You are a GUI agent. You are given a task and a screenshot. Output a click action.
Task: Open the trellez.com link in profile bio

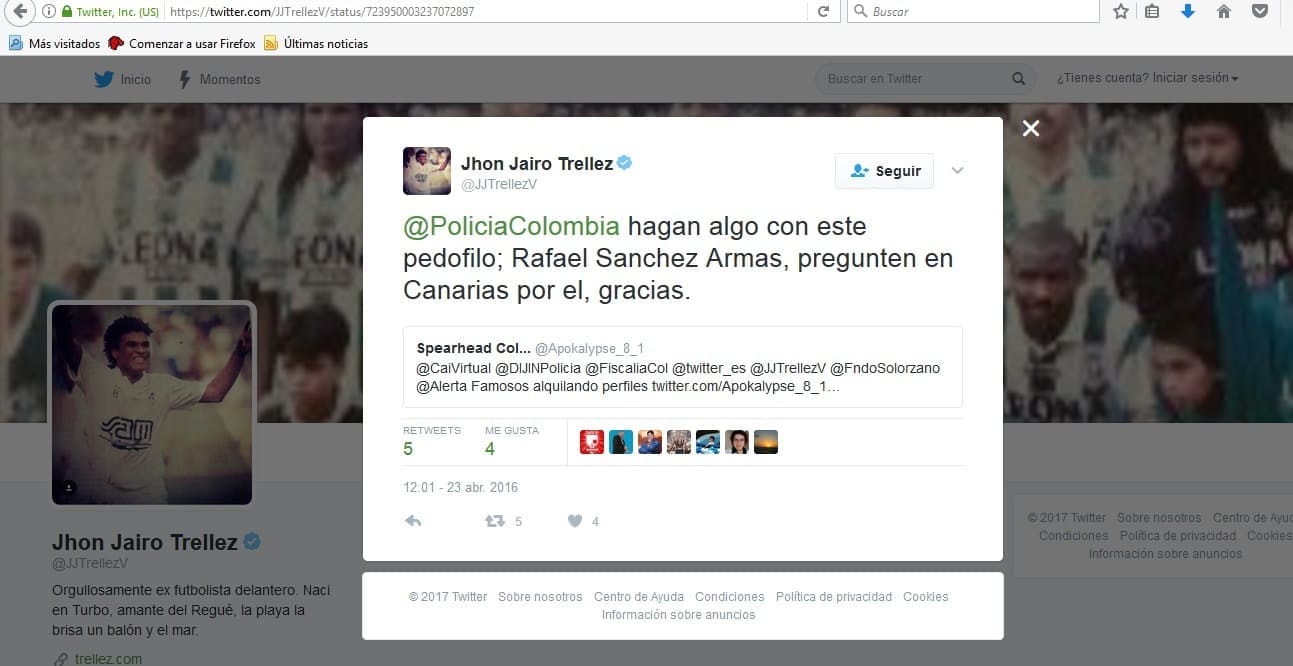108,659
